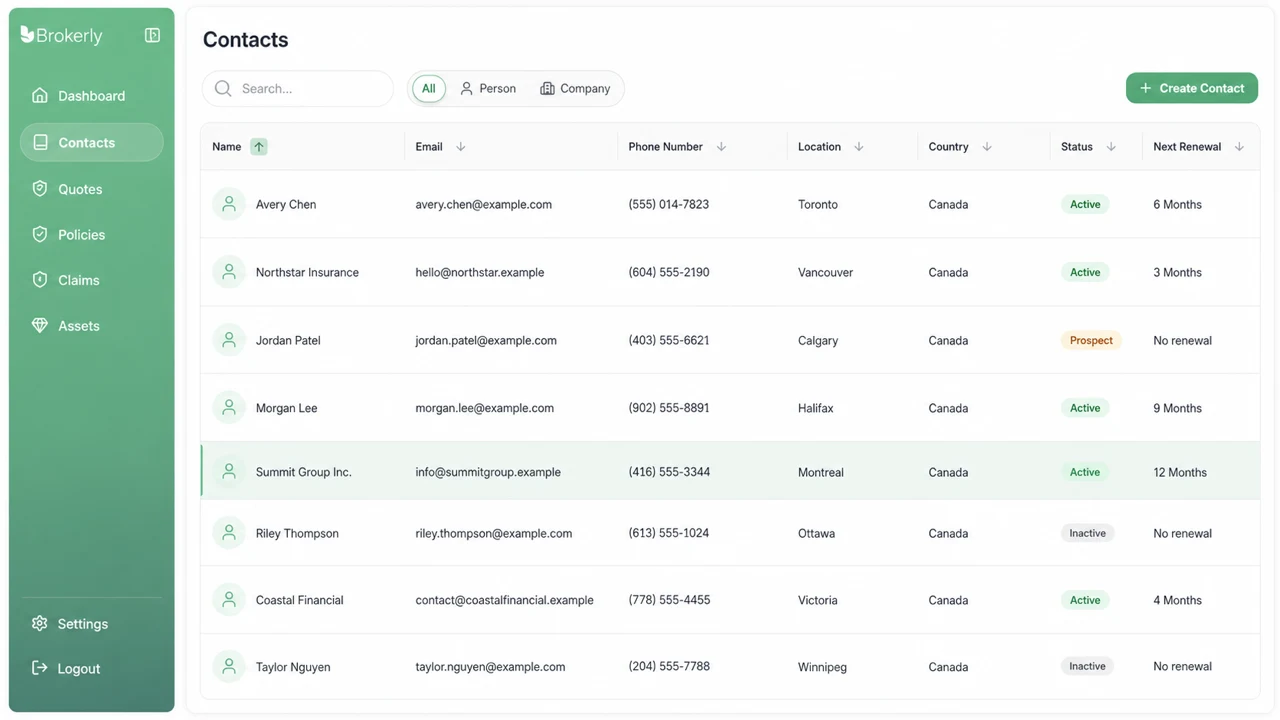Screen dimensions: 1280x720
Task: Click the Name column header text
Action: click(227, 147)
